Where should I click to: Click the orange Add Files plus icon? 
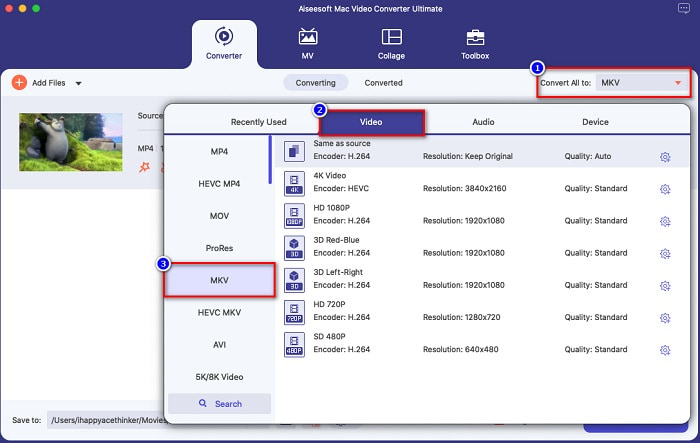tap(19, 83)
